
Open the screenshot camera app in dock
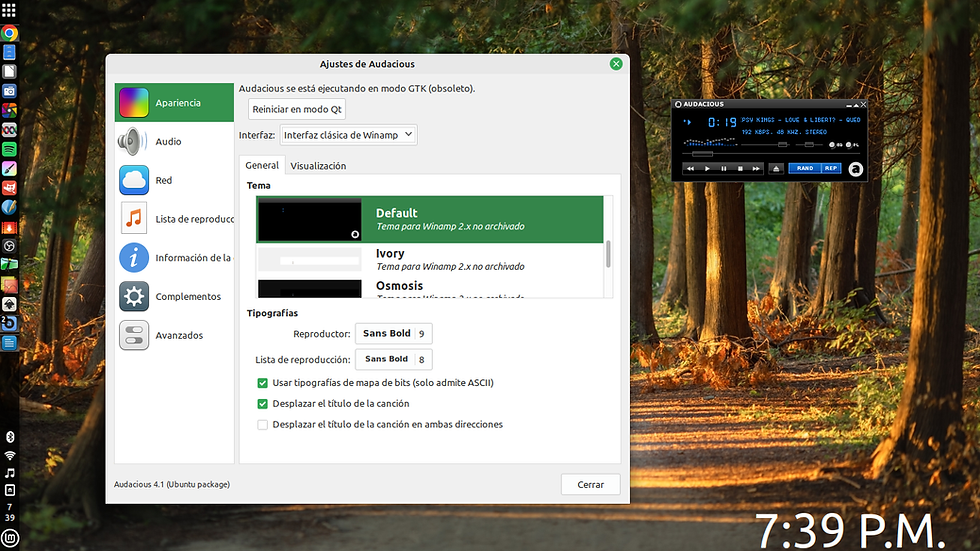point(9,91)
